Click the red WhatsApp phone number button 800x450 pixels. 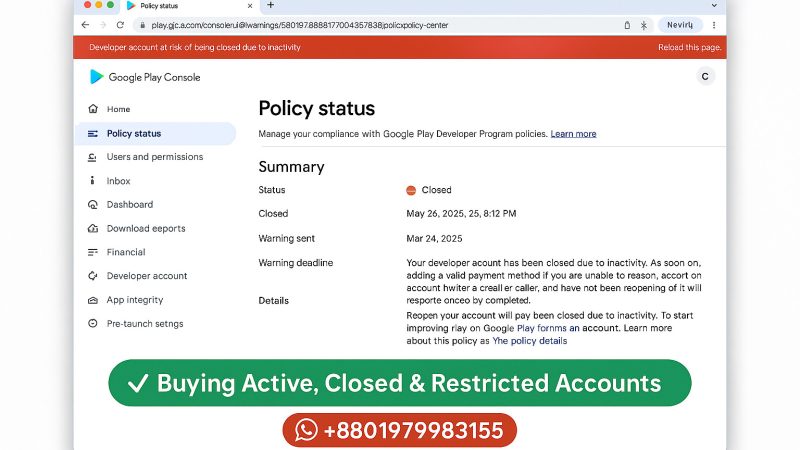[x=399, y=430]
